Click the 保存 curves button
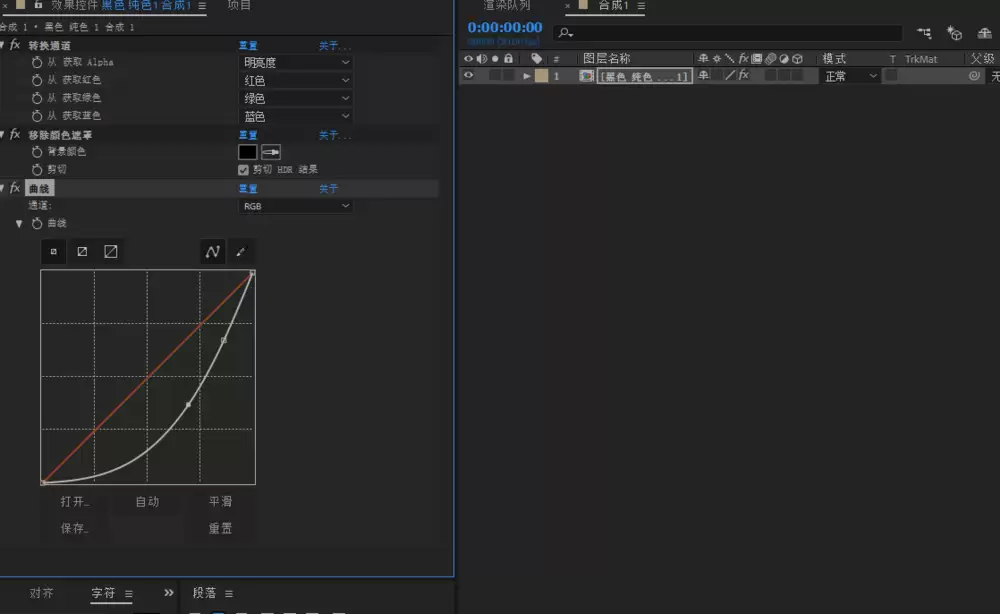Viewport: 1000px width, 614px height. click(74, 529)
